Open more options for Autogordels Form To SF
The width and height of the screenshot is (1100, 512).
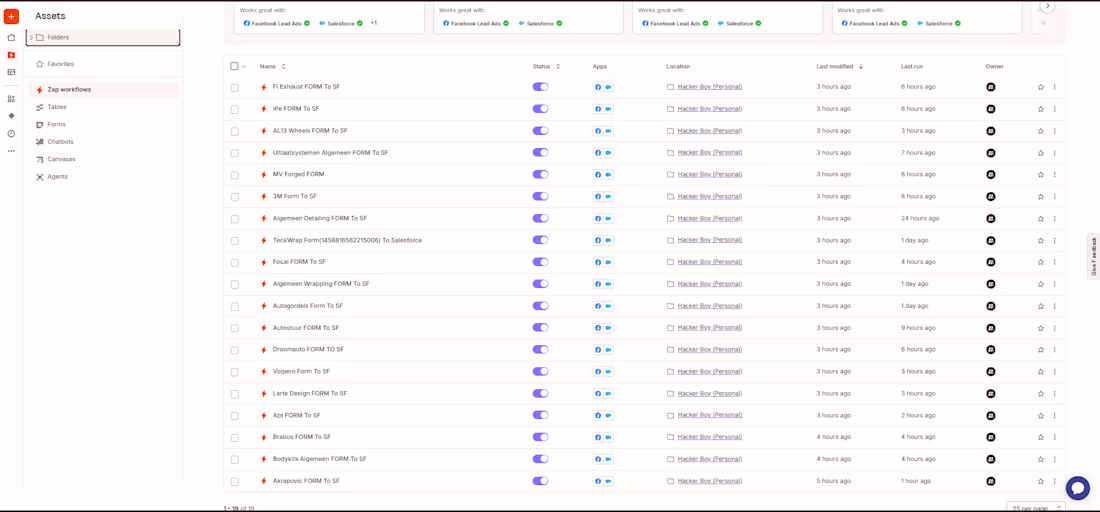(x=1054, y=306)
